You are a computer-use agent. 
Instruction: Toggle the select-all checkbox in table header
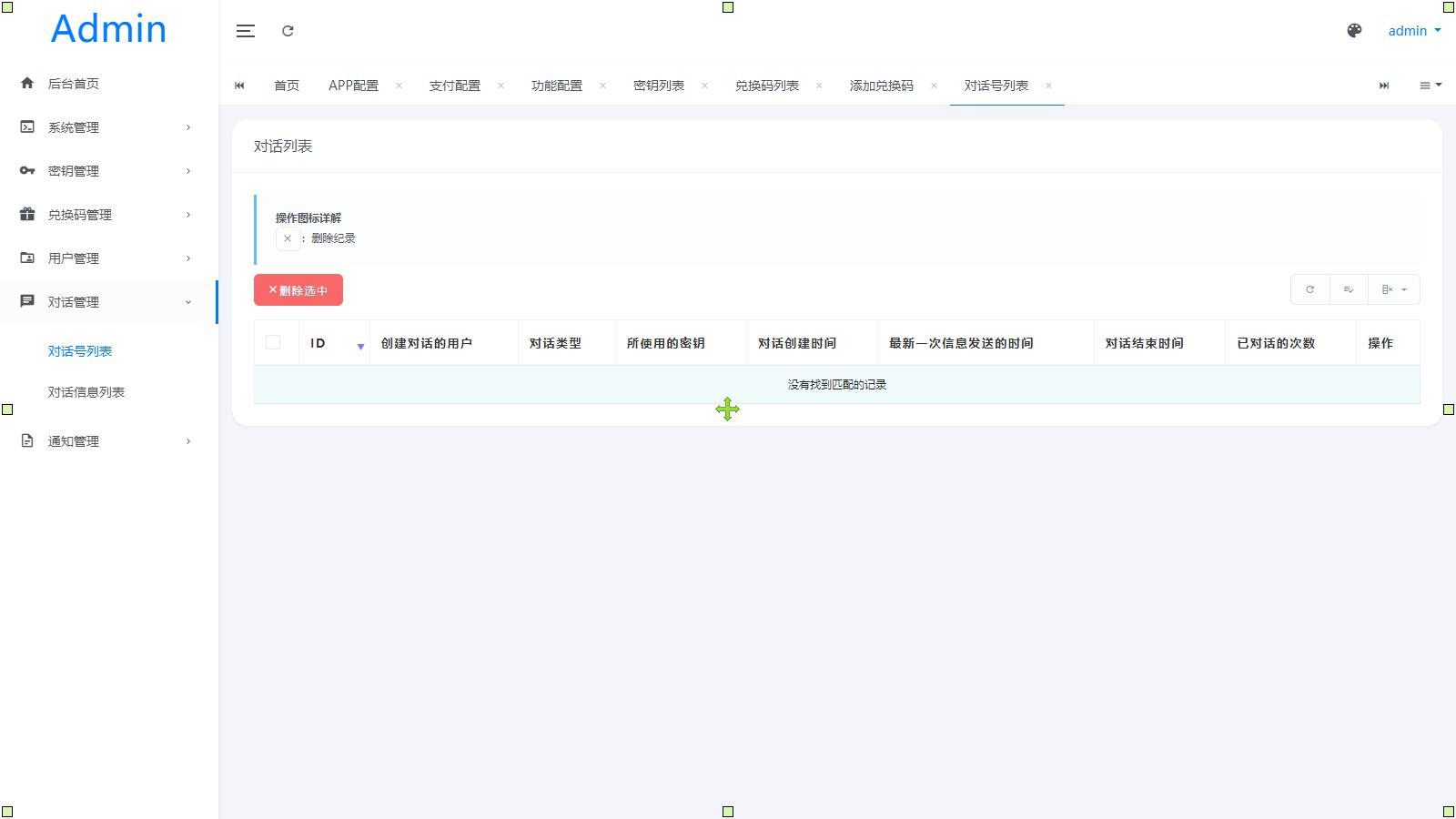(273, 342)
